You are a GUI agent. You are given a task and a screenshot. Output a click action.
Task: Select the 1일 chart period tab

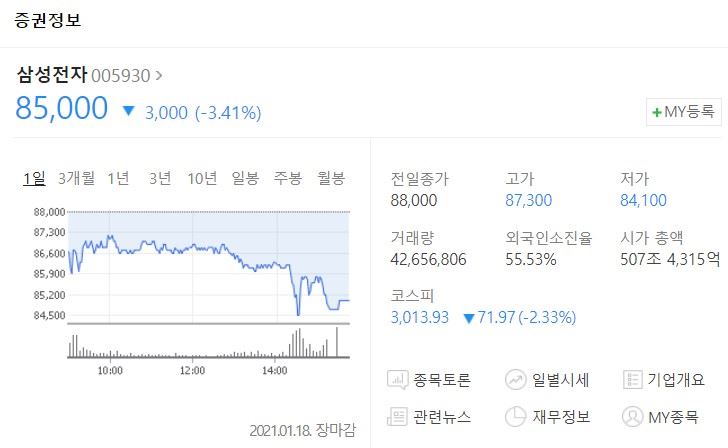(34, 178)
